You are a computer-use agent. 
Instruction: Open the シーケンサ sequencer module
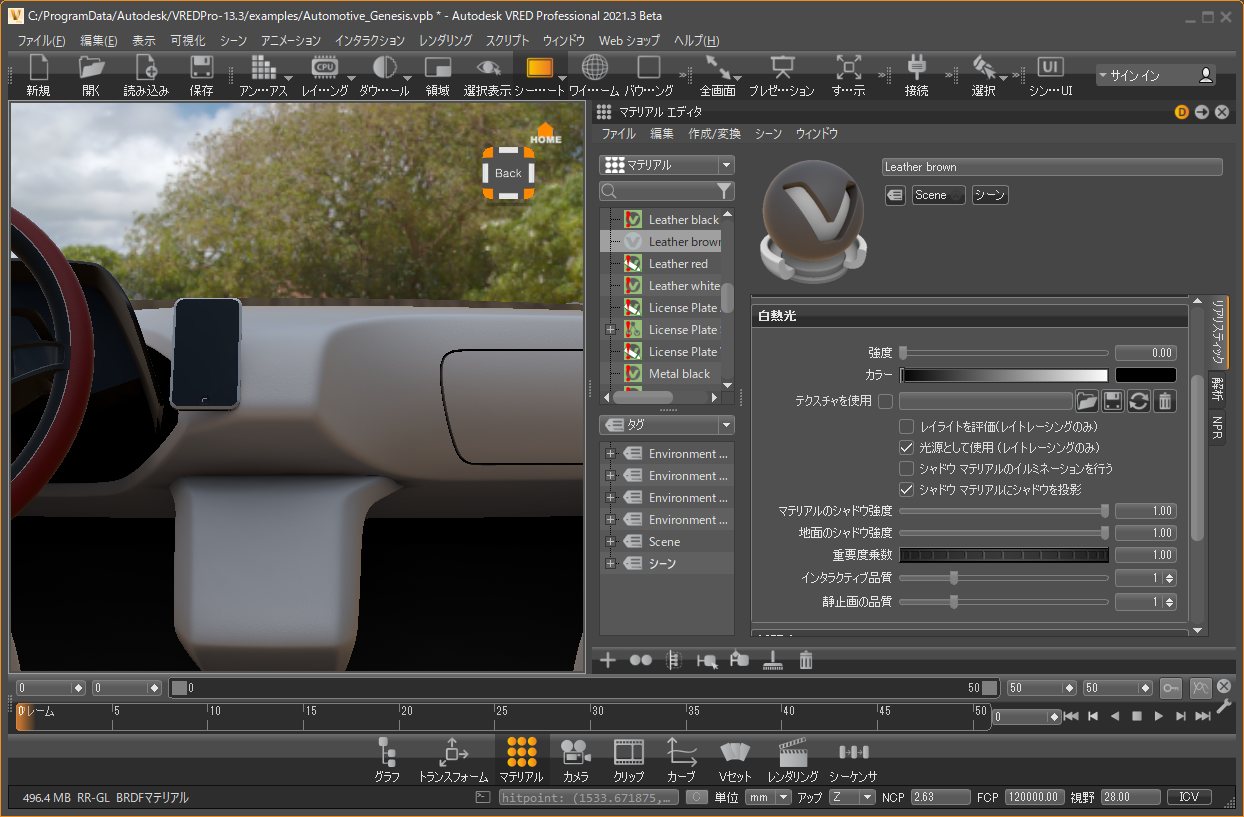pos(853,760)
